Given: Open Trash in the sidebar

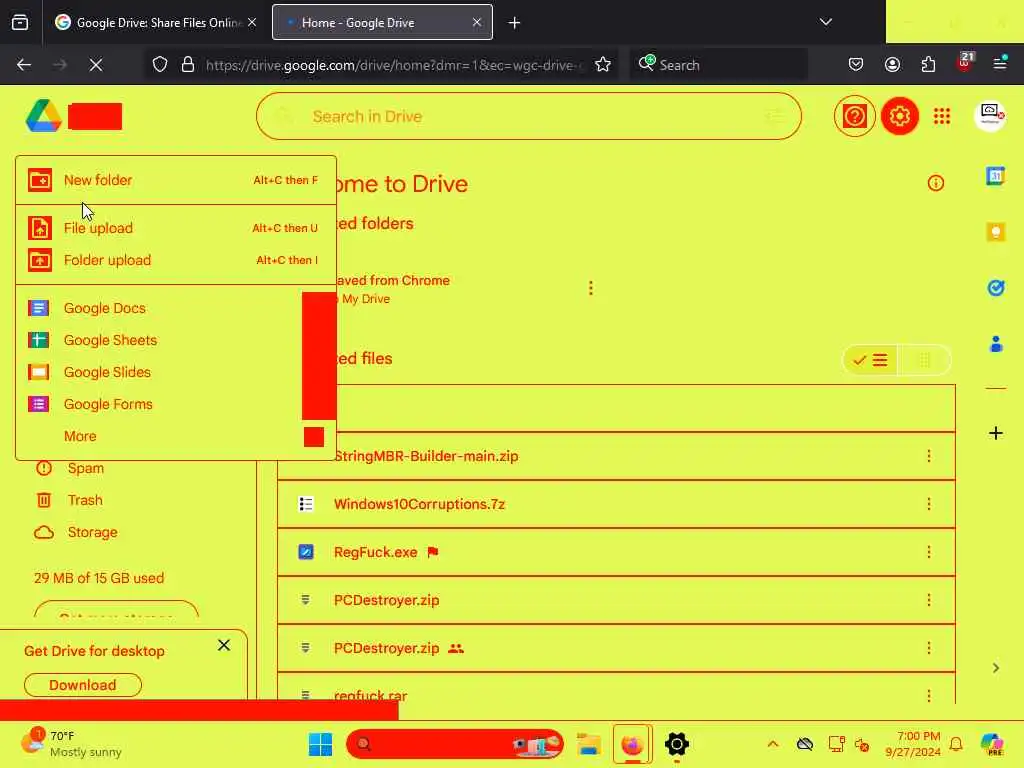Looking at the screenshot, I should (85, 500).
